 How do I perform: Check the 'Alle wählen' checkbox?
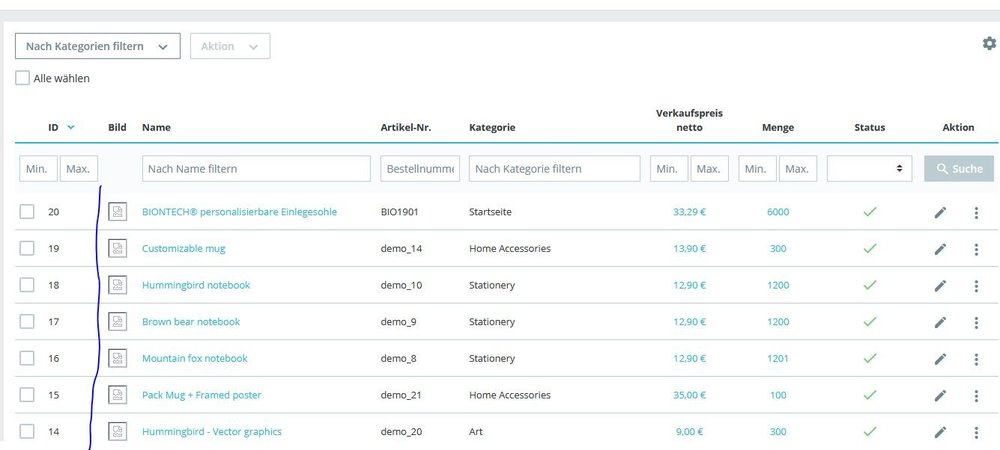click(23, 78)
